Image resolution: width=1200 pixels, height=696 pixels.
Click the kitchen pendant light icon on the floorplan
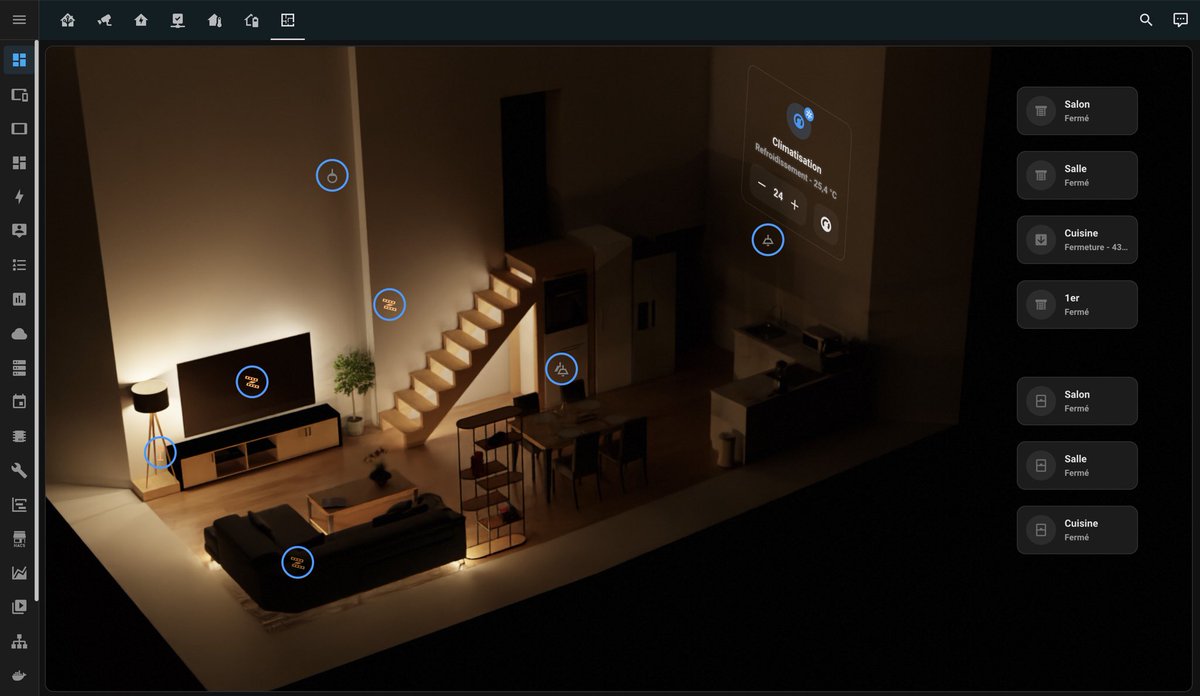(x=767, y=239)
